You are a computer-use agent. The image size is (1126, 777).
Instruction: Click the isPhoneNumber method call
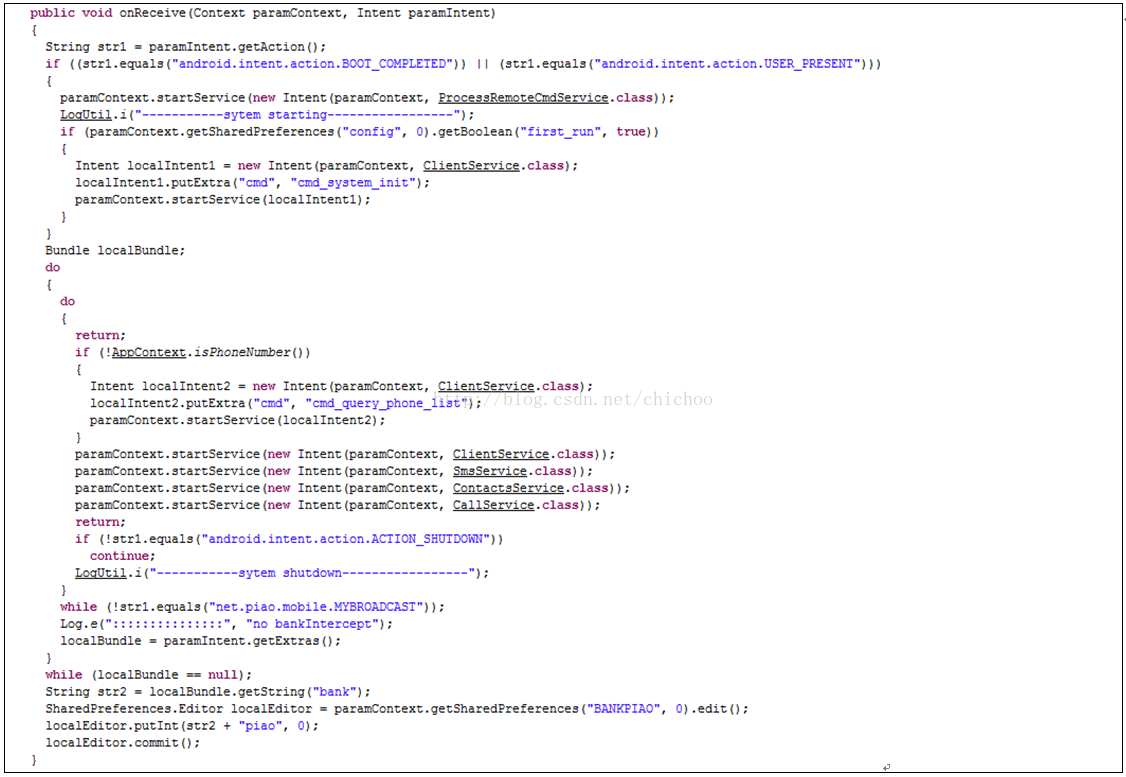[243, 353]
